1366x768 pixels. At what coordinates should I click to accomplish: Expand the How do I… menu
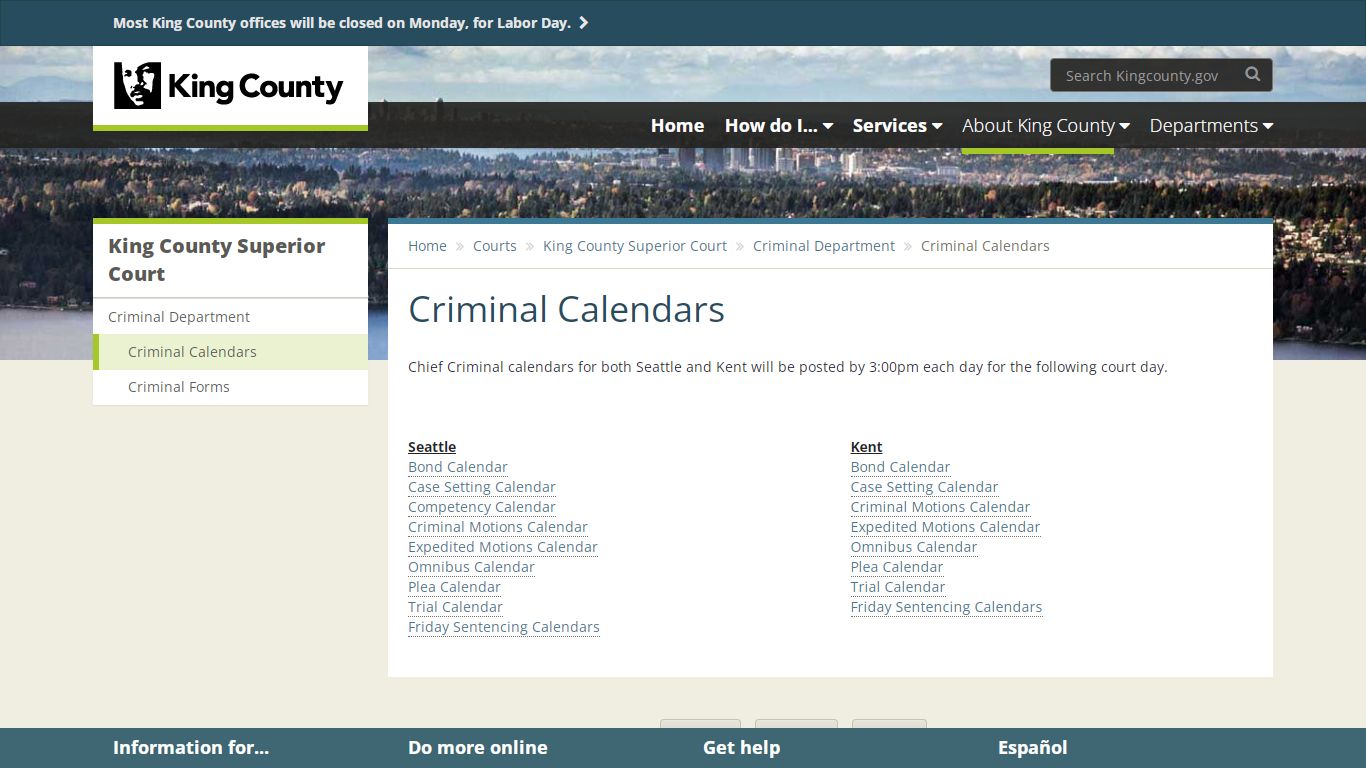(x=779, y=125)
